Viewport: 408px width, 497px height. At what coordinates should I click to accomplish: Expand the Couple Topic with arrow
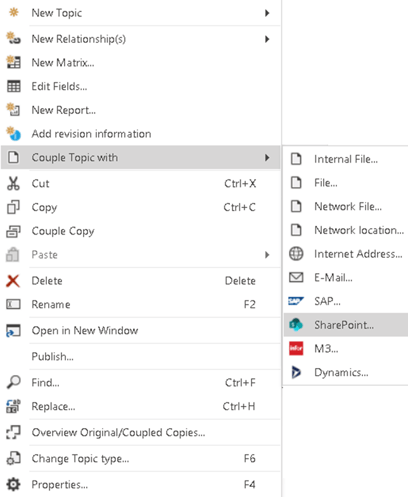tap(267, 158)
